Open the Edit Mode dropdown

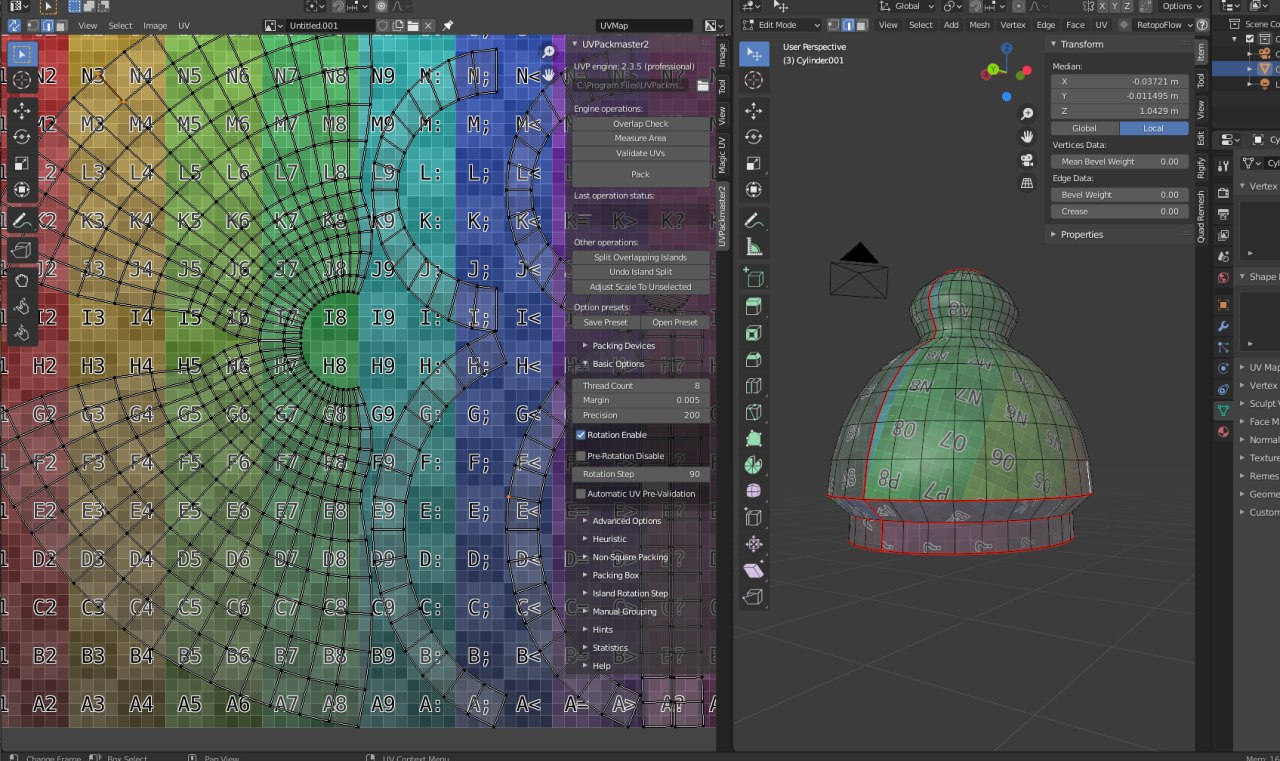click(782, 25)
